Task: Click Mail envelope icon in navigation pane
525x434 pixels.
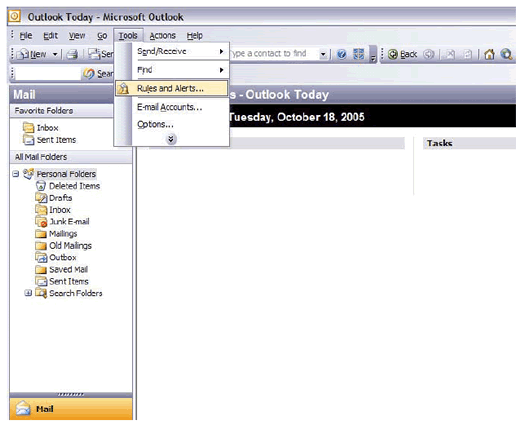Action: pos(23,408)
